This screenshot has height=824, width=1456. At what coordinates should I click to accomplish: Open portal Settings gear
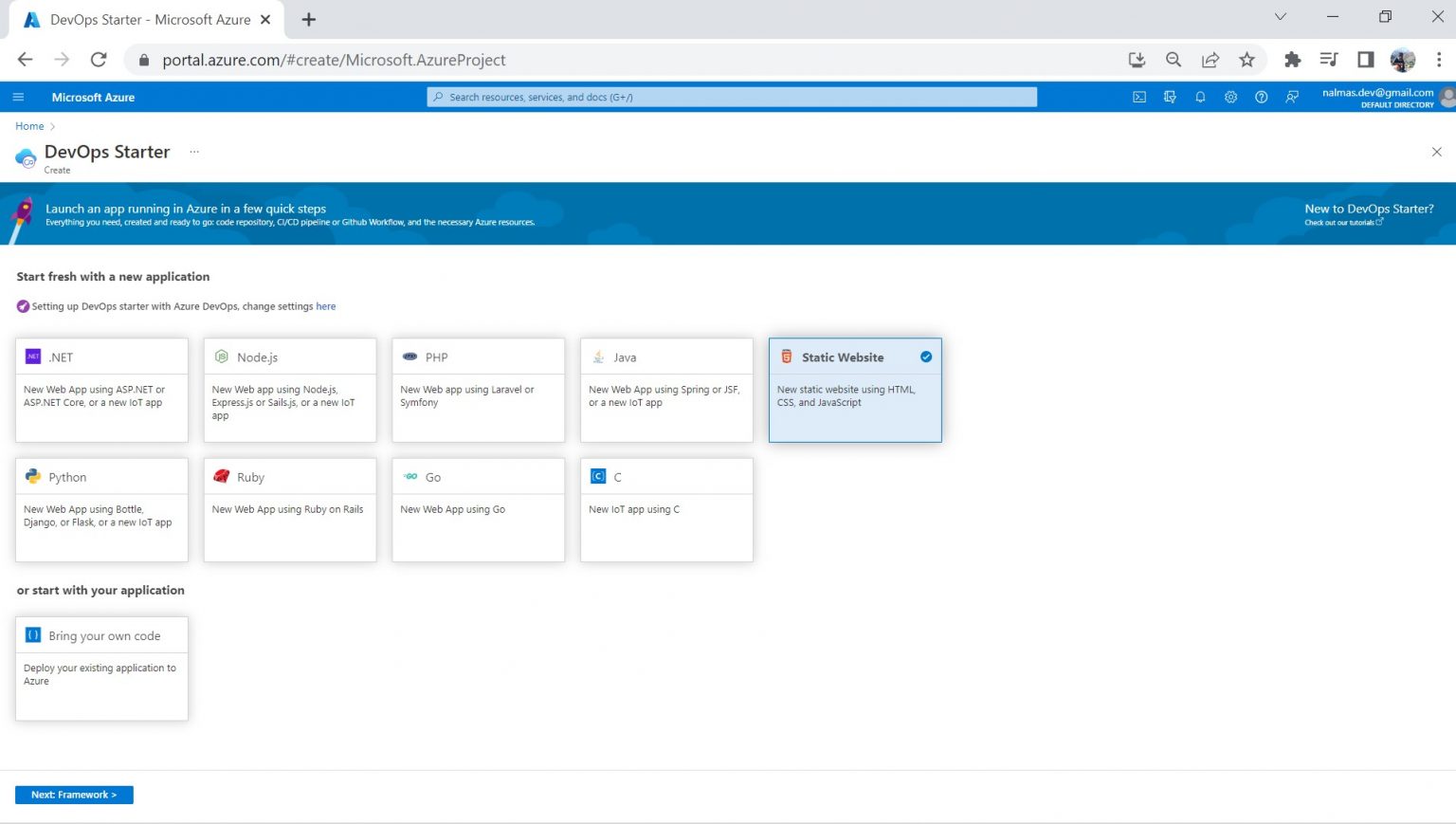(1230, 97)
